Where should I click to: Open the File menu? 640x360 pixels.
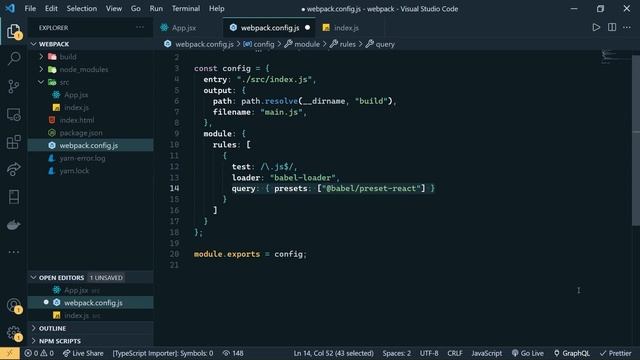point(30,9)
